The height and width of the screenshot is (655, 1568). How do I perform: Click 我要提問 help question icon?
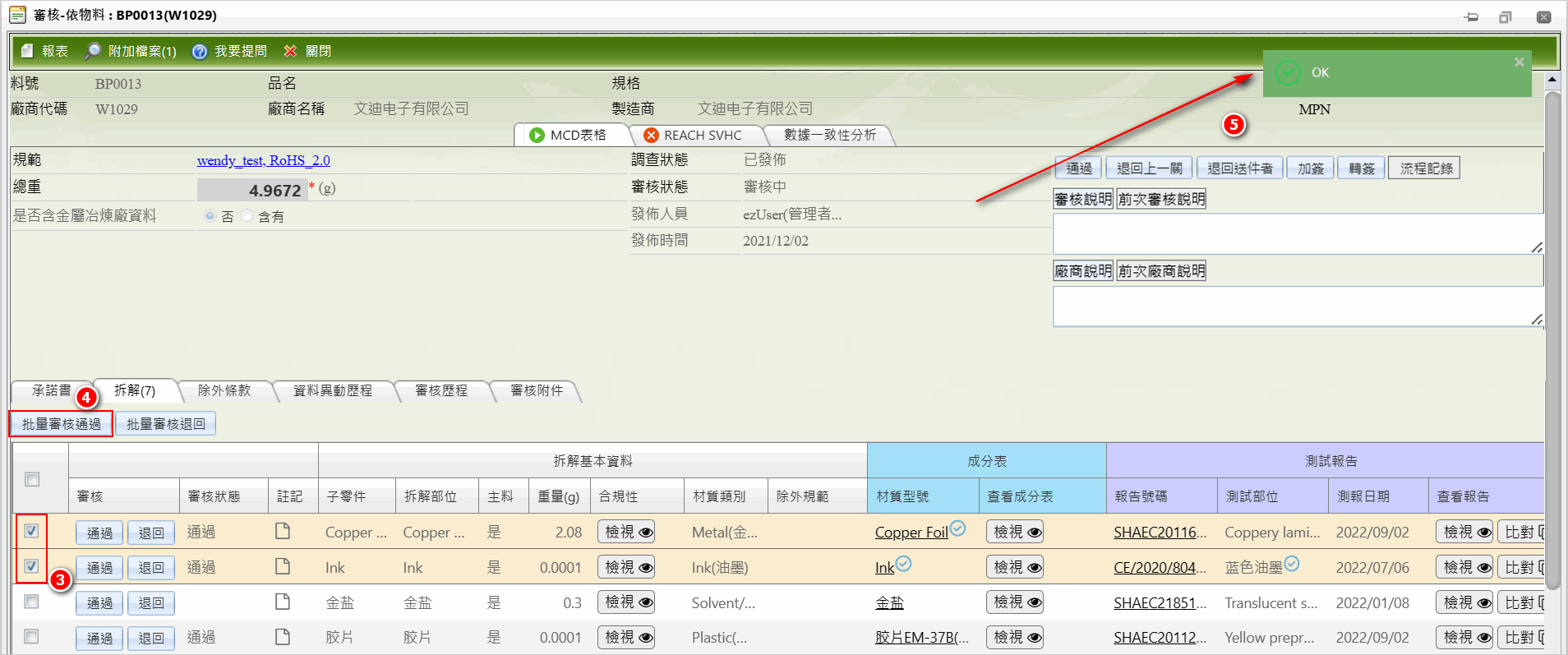click(199, 51)
